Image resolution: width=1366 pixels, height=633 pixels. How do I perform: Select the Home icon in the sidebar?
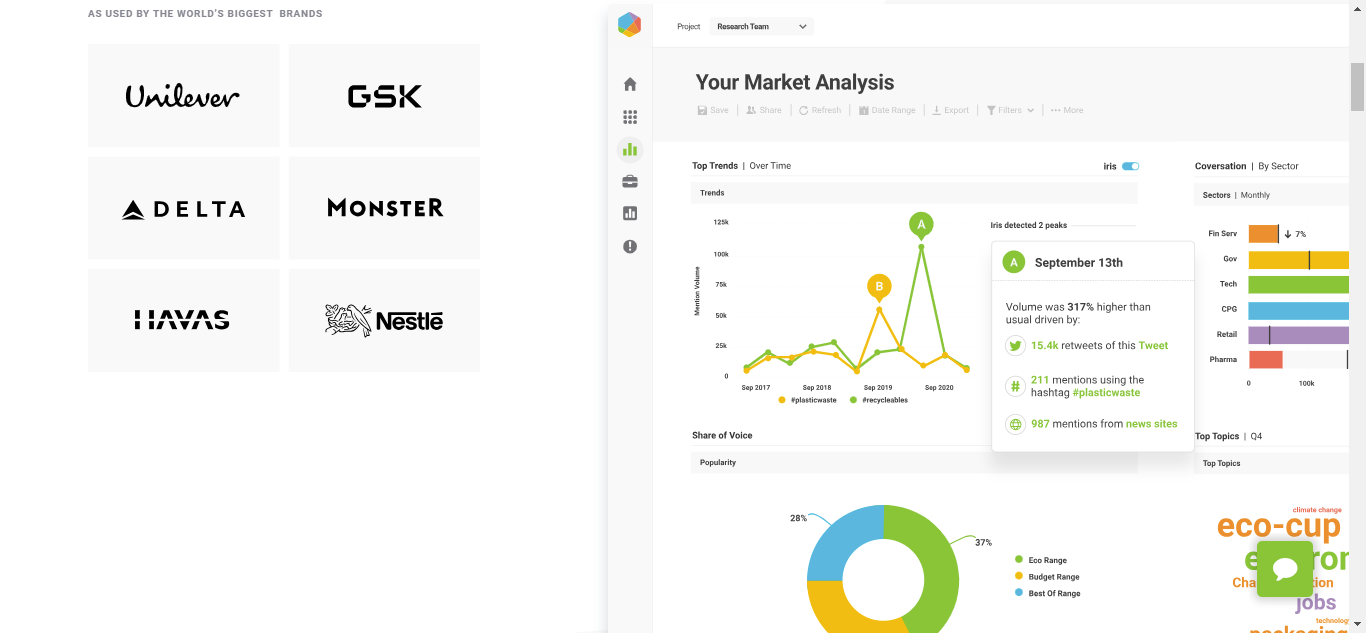[630, 84]
